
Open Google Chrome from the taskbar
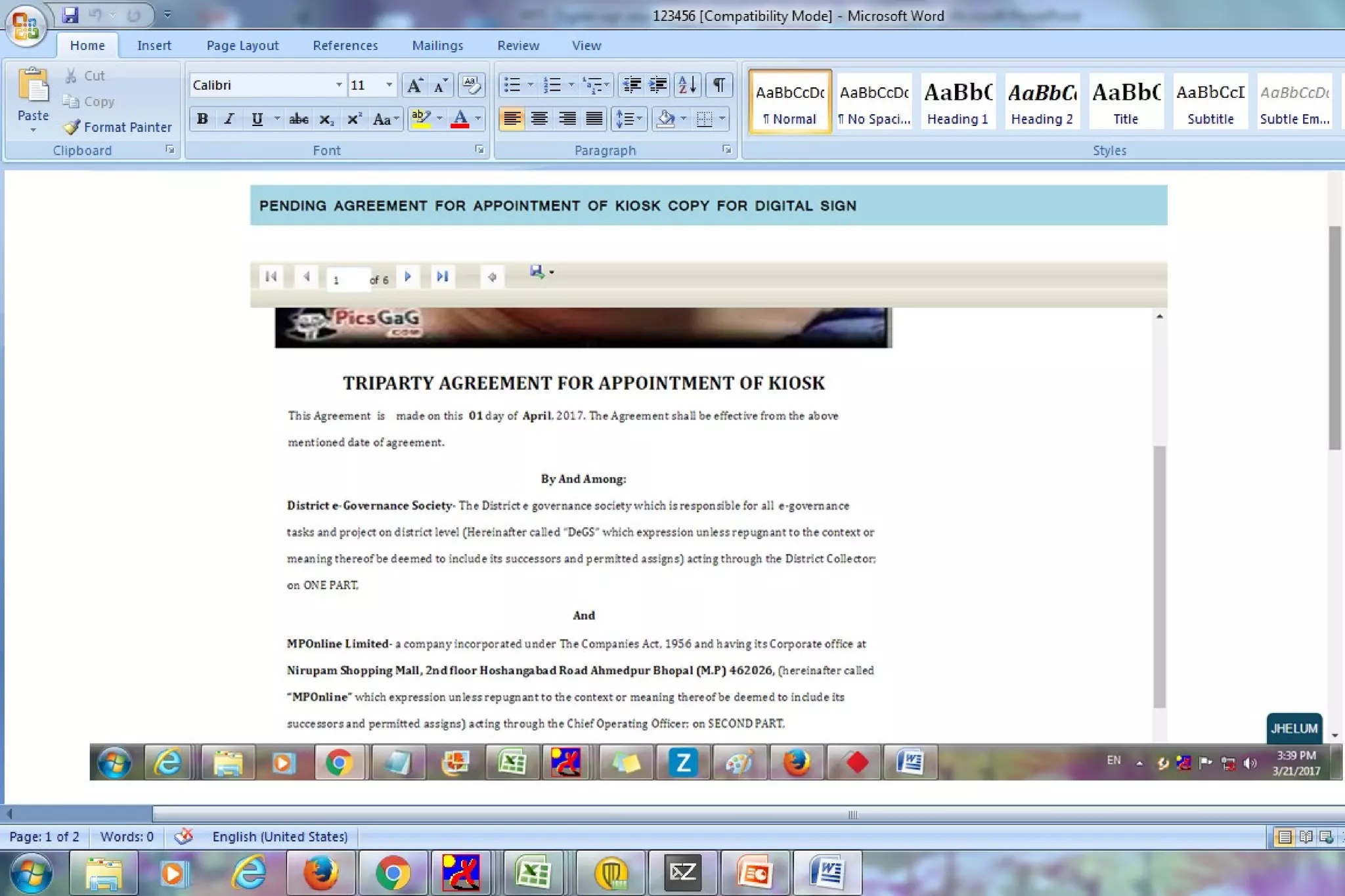pyautogui.click(x=393, y=873)
